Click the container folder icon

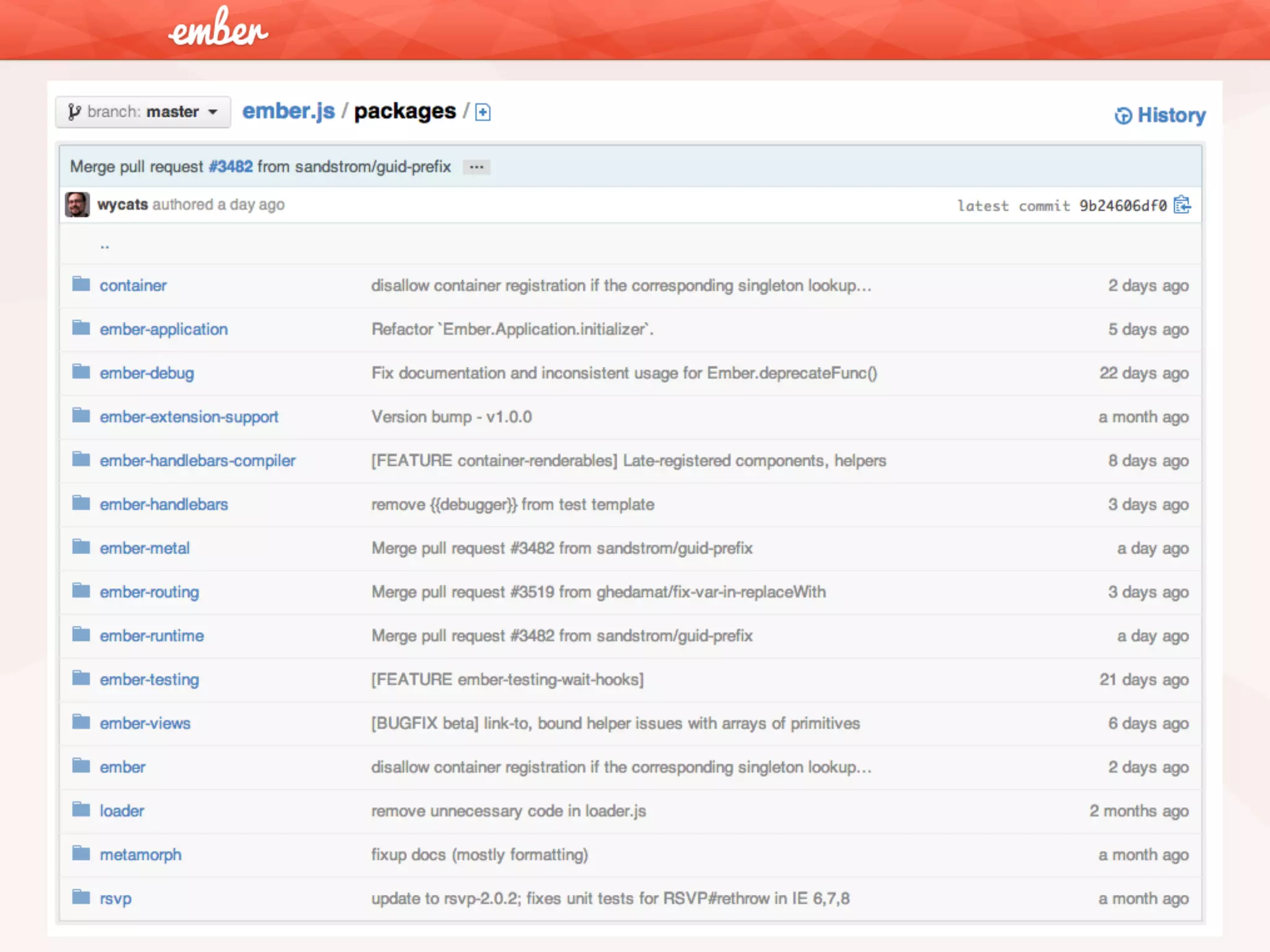81,284
